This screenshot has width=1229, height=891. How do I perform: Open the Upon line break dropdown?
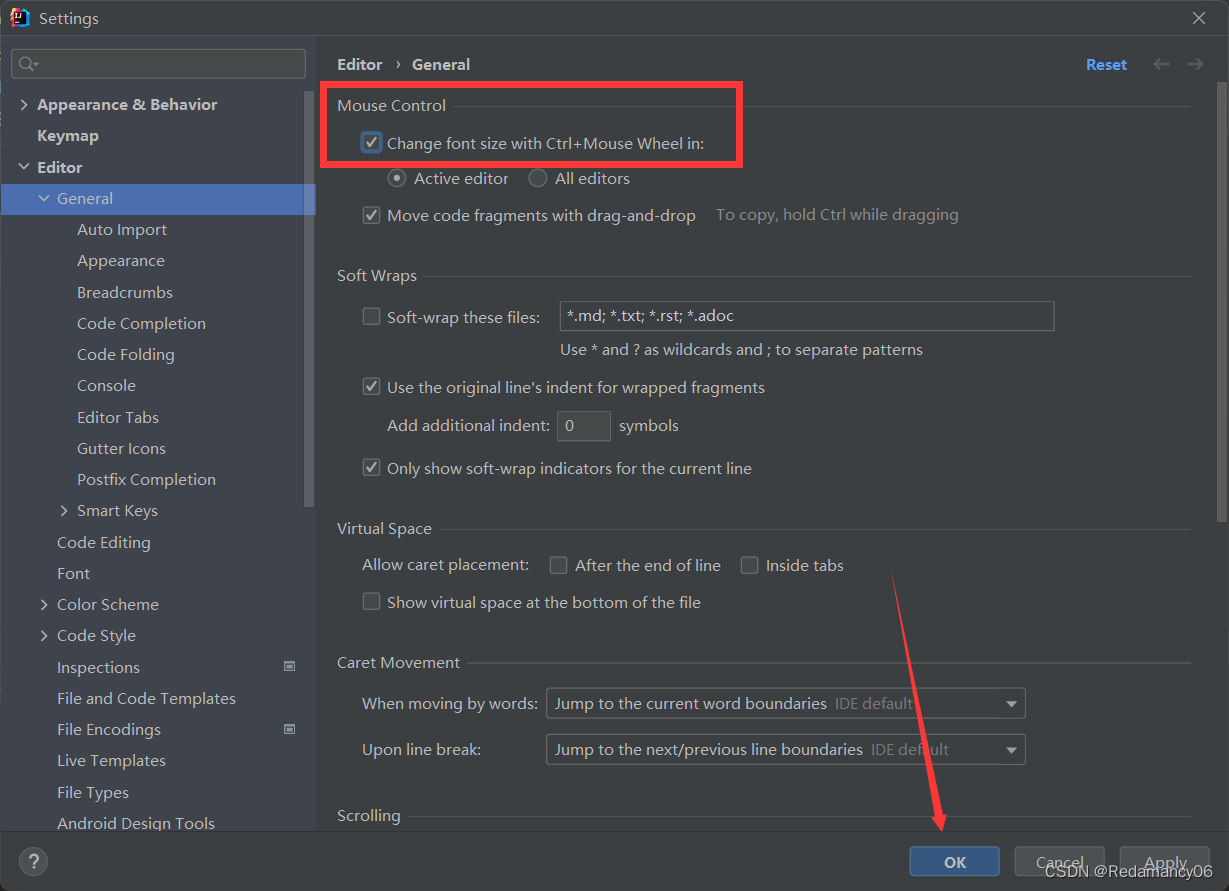coord(785,750)
